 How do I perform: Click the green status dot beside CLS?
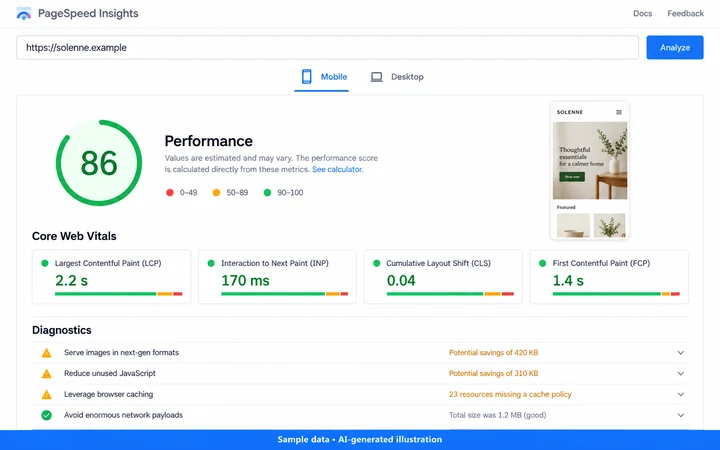tap(377, 263)
